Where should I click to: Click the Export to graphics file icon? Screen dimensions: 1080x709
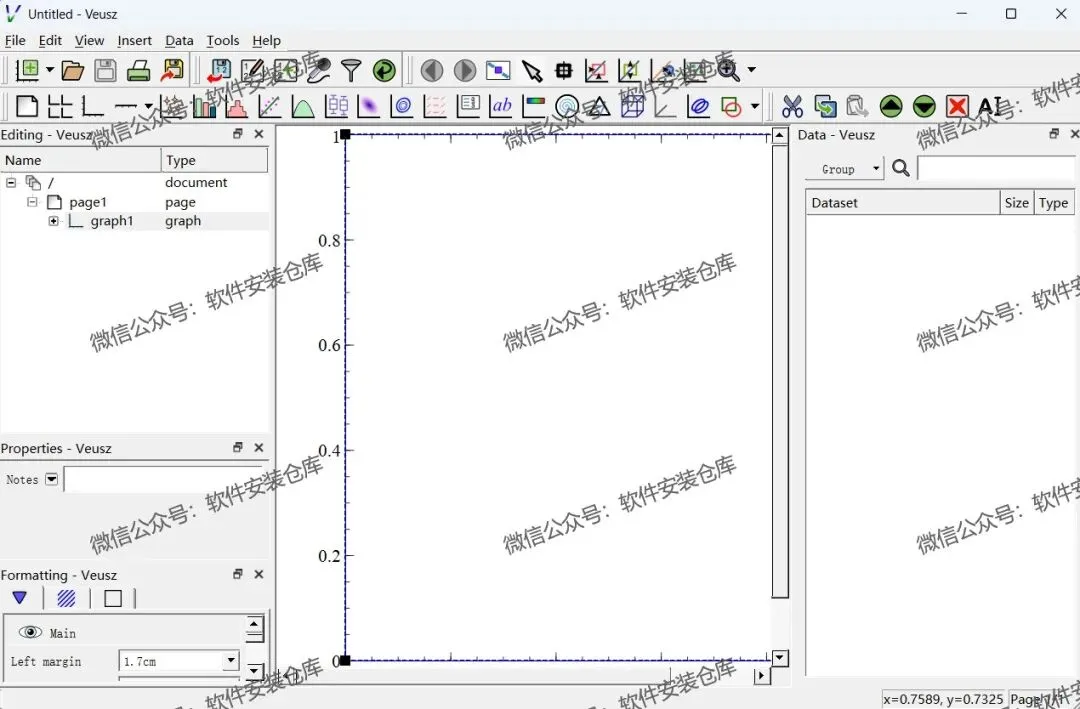[172, 70]
